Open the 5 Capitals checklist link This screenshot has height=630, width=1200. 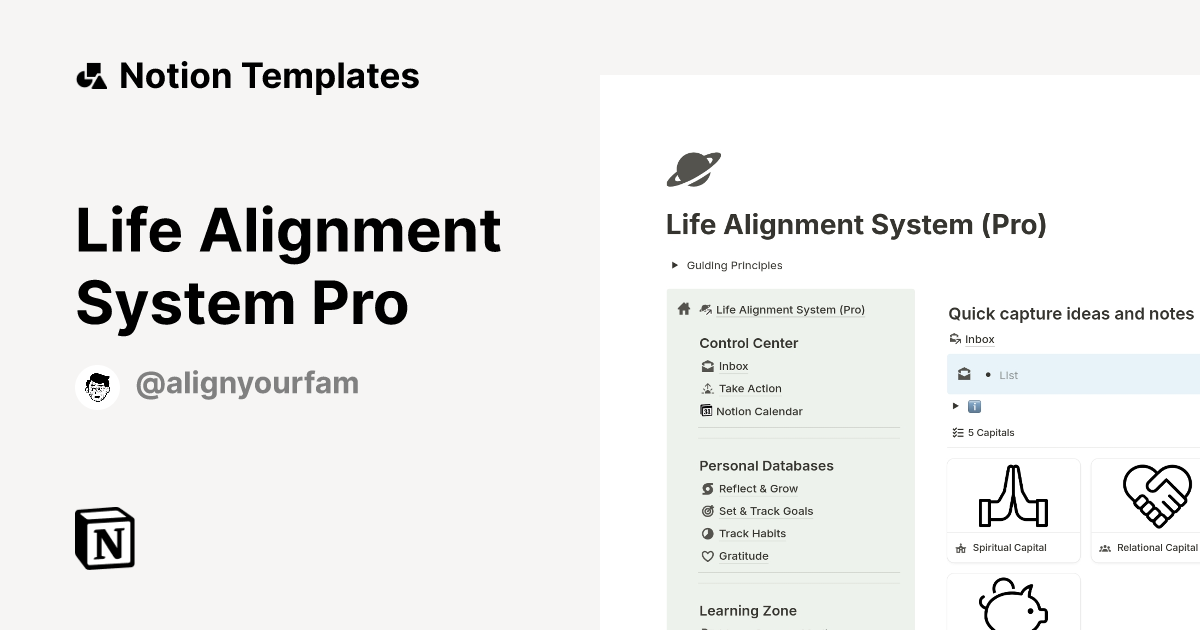tap(991, 432)
